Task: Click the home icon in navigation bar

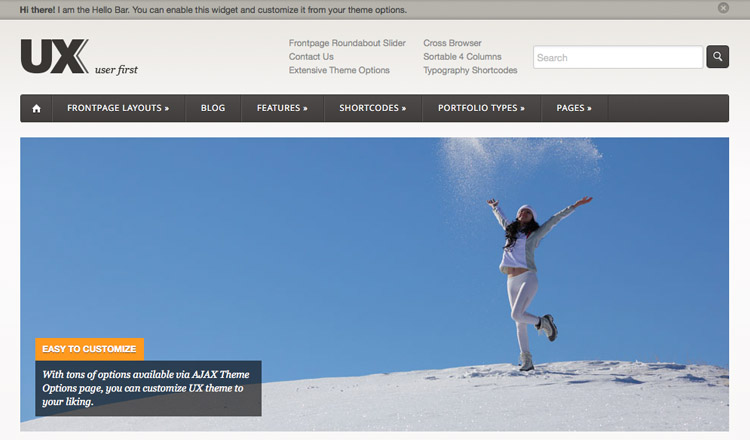Action: pyautogui.click(x=36, y=108)
